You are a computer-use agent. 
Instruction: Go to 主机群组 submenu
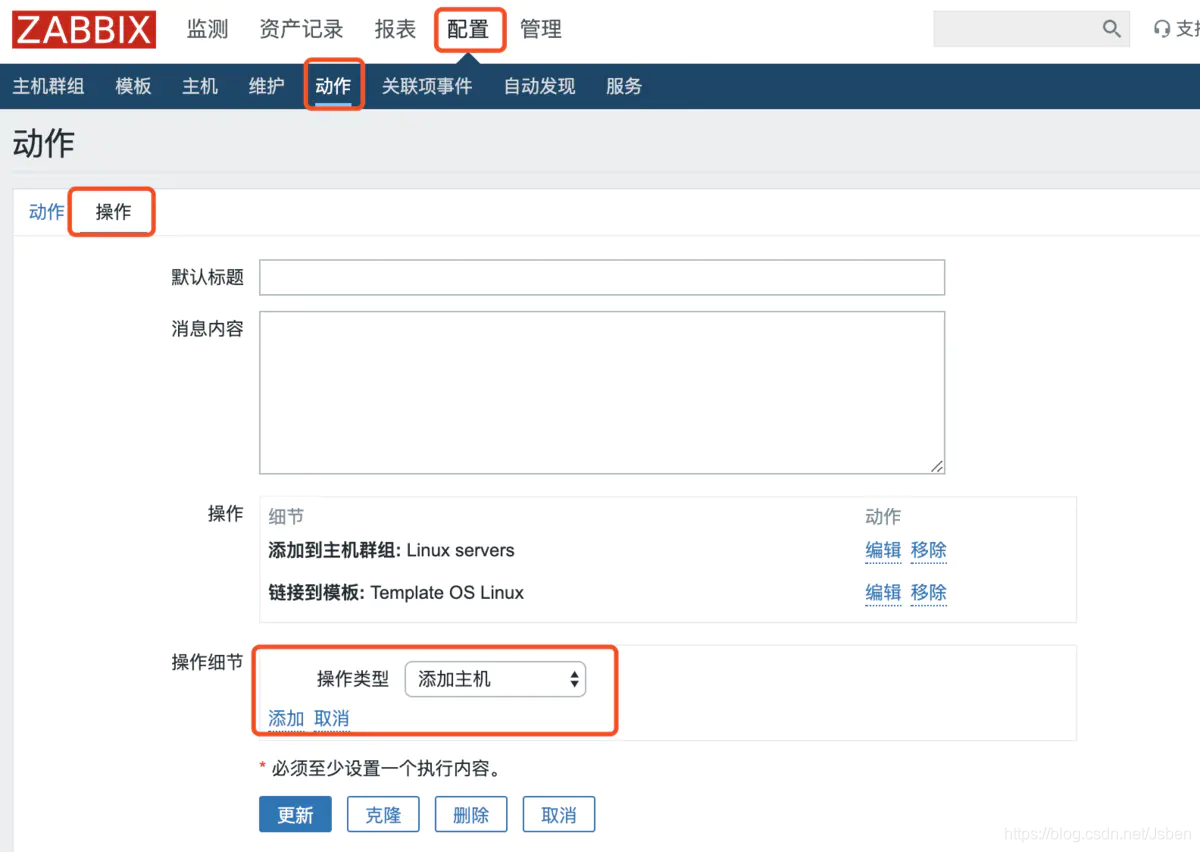point(48,86)
